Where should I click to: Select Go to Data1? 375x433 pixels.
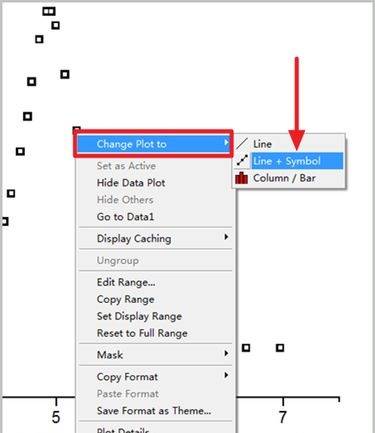click(125, 217)
